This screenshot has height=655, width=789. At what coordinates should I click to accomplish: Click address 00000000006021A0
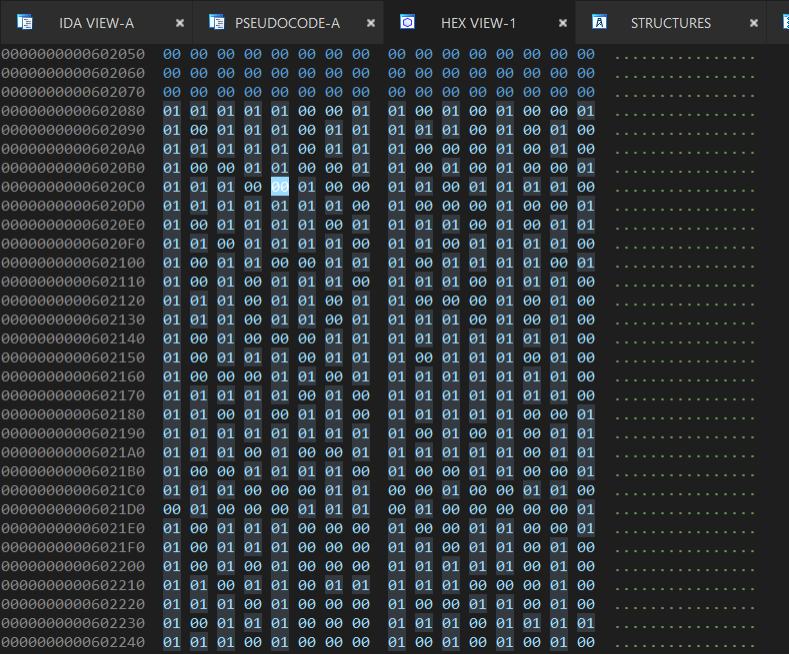click(73, 452)
